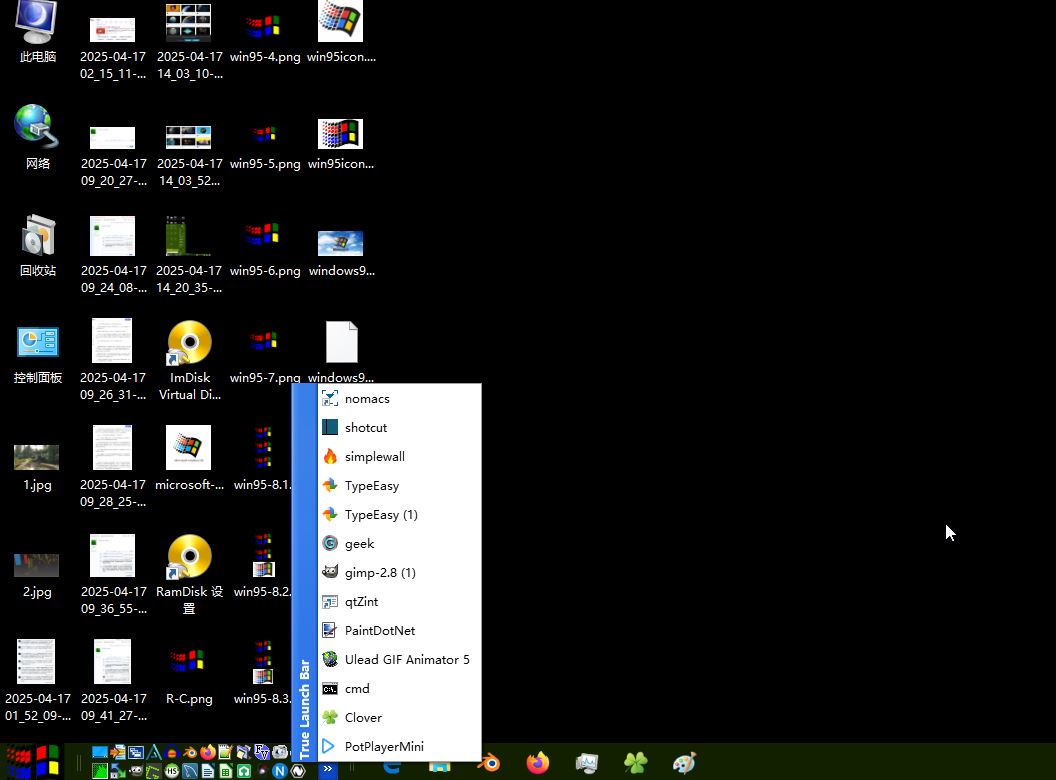This screenshot has height=780, width=1056.
Task: Launch PotPlayerMini from the menu
Action: click(384, 747)
